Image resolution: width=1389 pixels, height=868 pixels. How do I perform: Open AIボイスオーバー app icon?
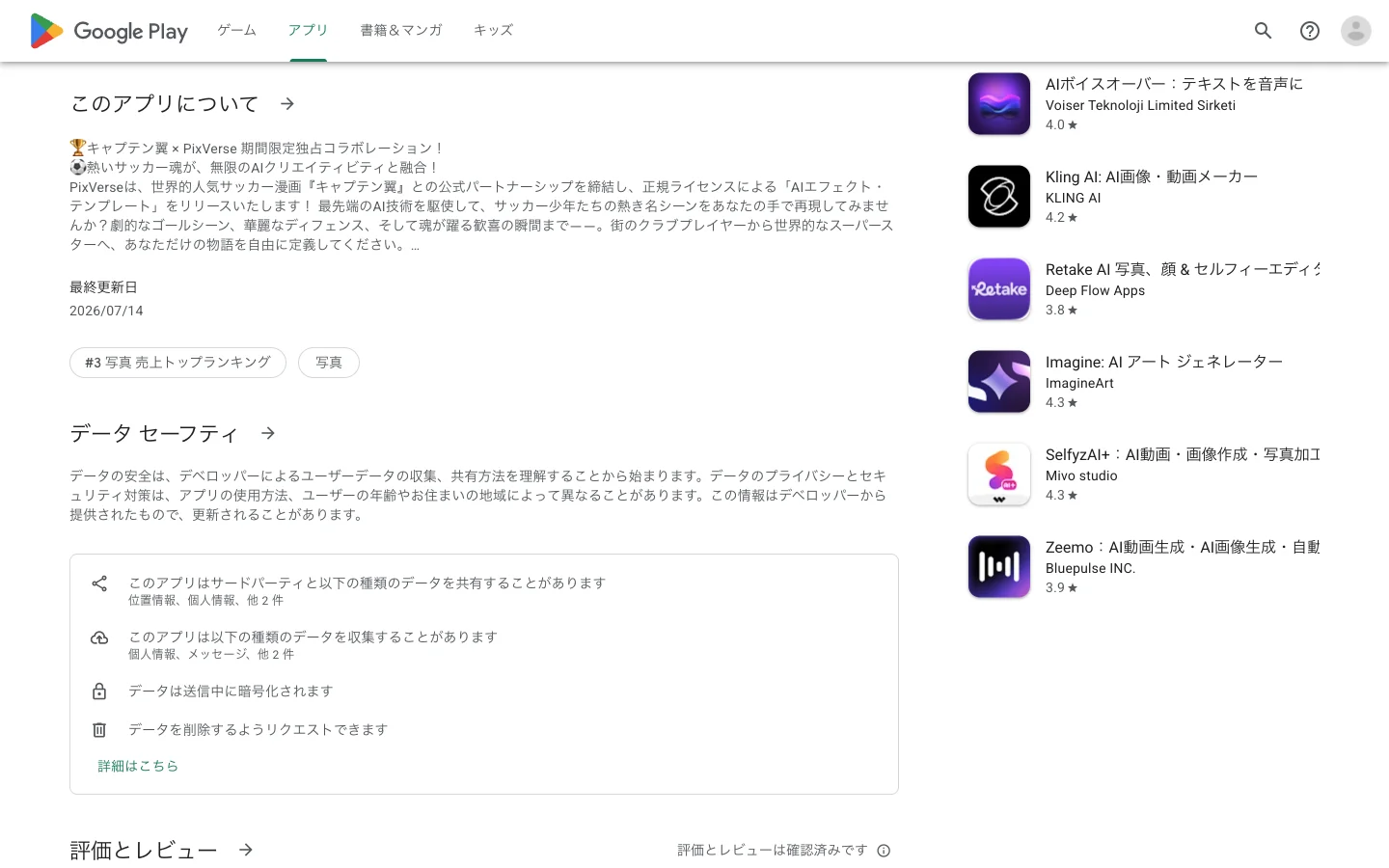(999, 103)
